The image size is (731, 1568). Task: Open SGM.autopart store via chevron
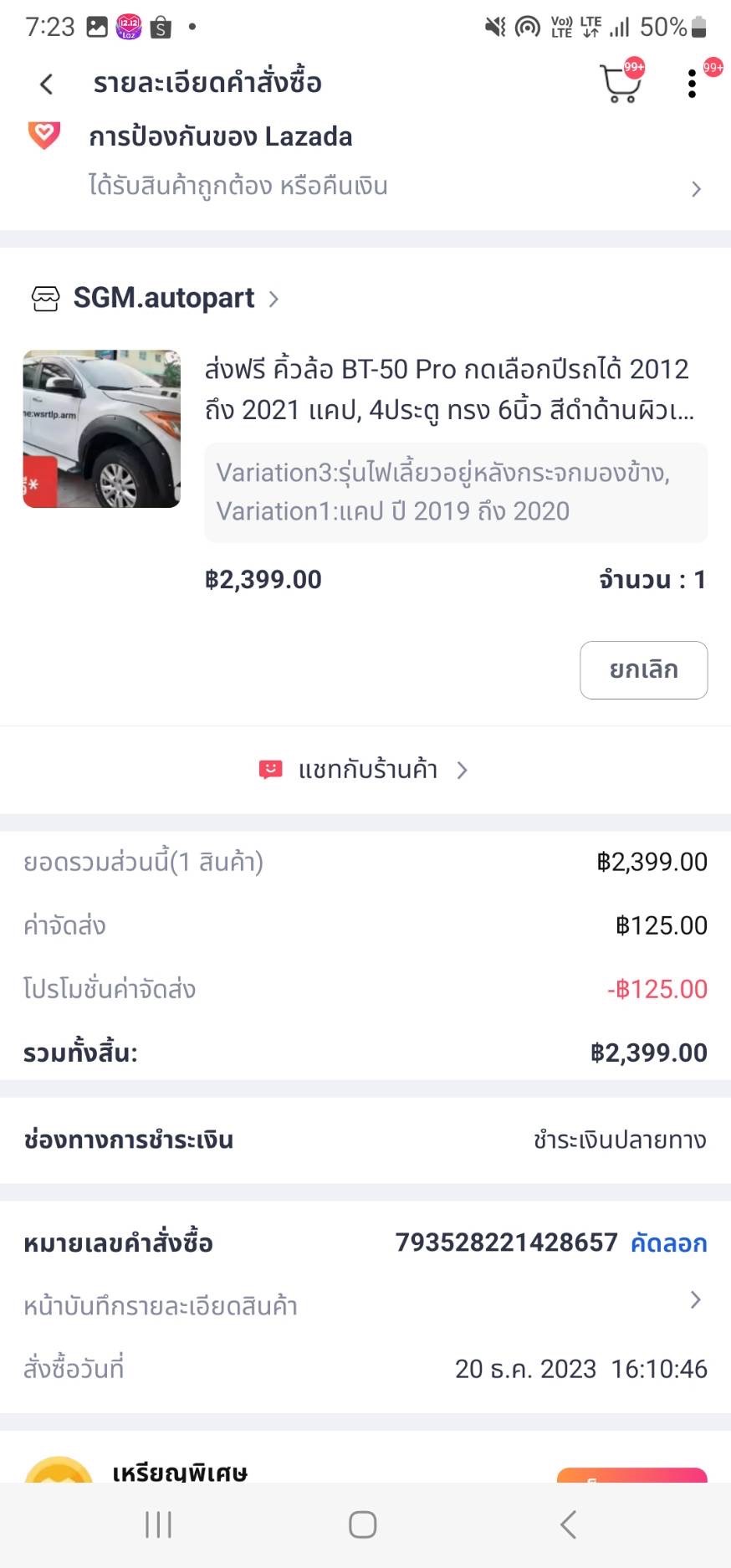click(x=273, y=299)
